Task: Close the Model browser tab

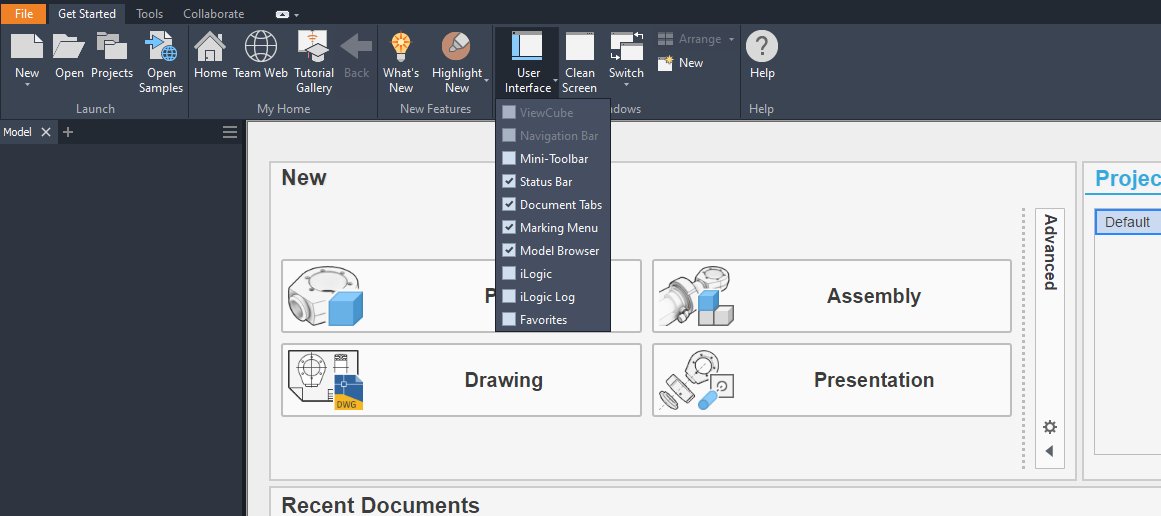Action: pyautogui.click(x=46, y=132)
